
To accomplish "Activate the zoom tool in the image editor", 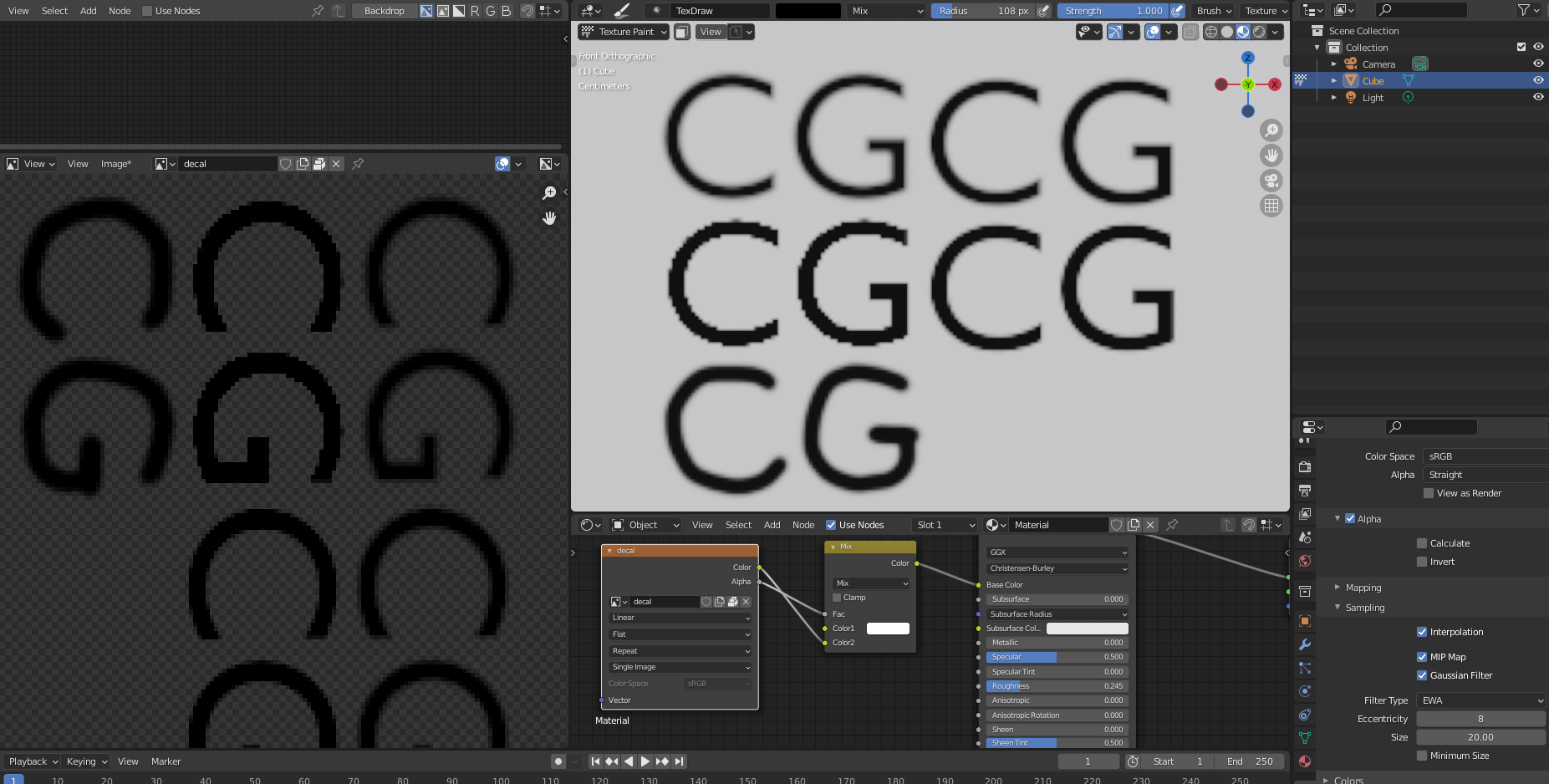I will pos(549,193).
